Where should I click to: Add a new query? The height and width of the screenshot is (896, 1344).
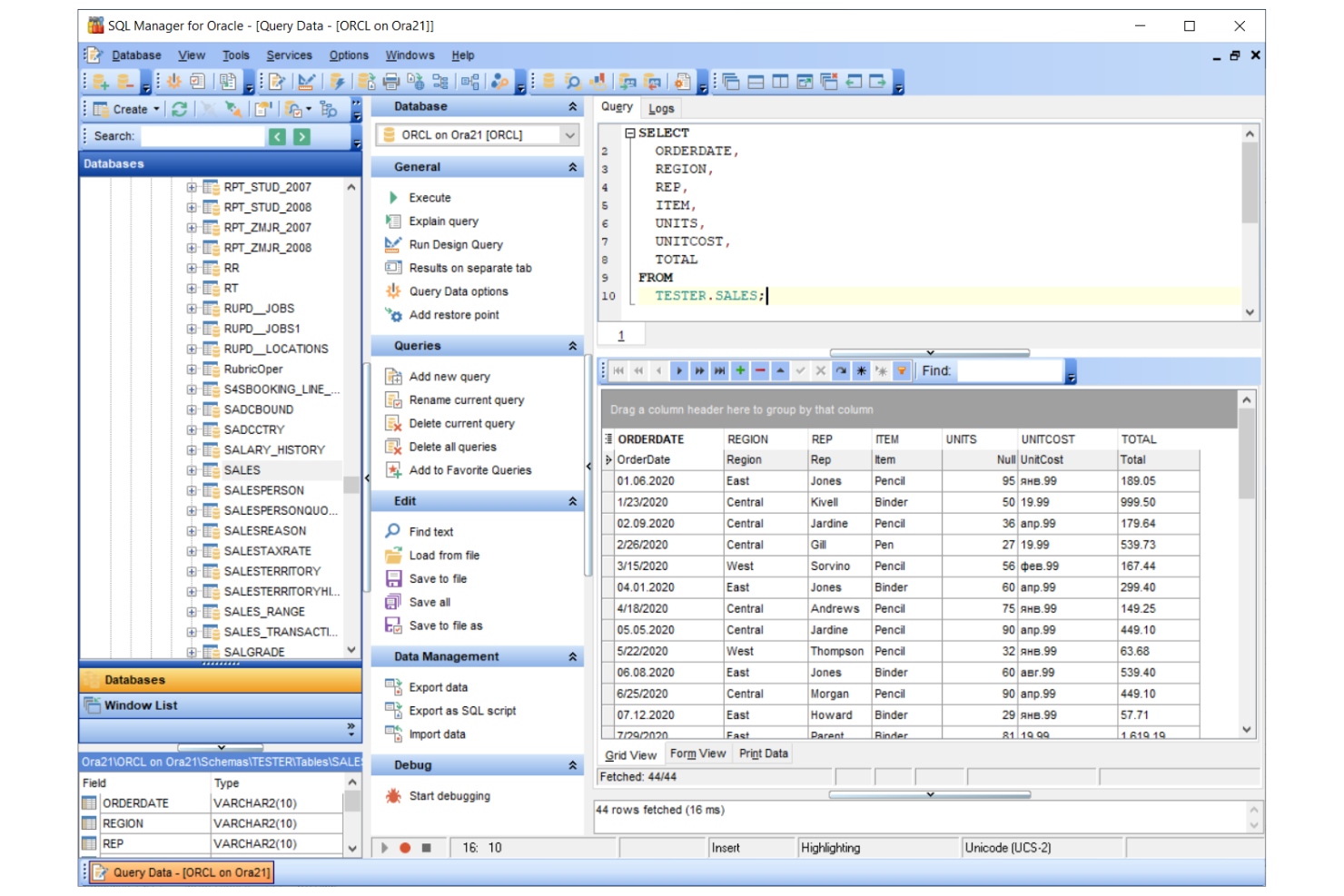[x=449, y=376]
